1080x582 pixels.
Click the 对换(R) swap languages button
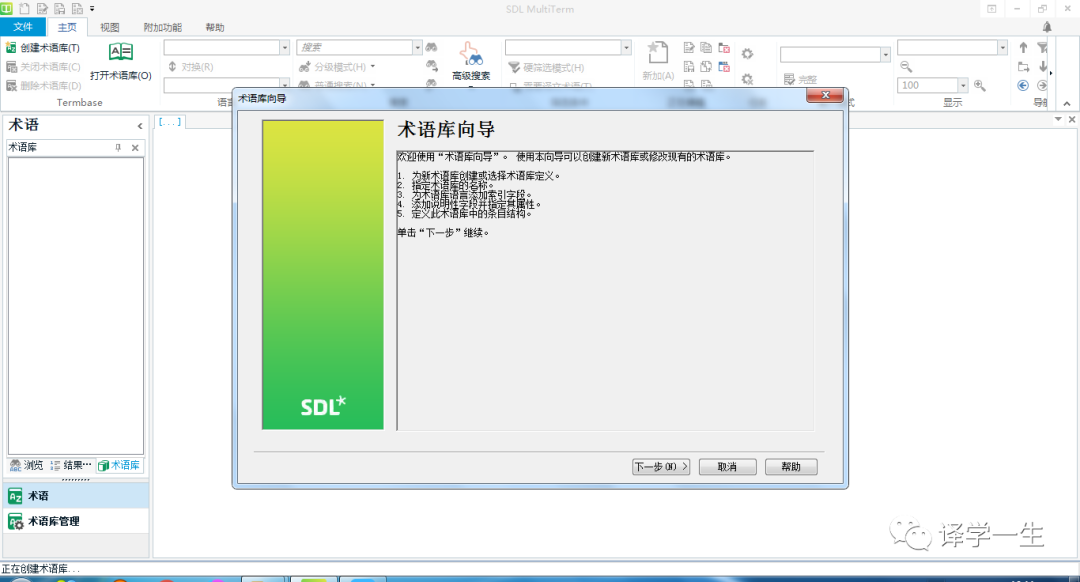pos(191,67)
